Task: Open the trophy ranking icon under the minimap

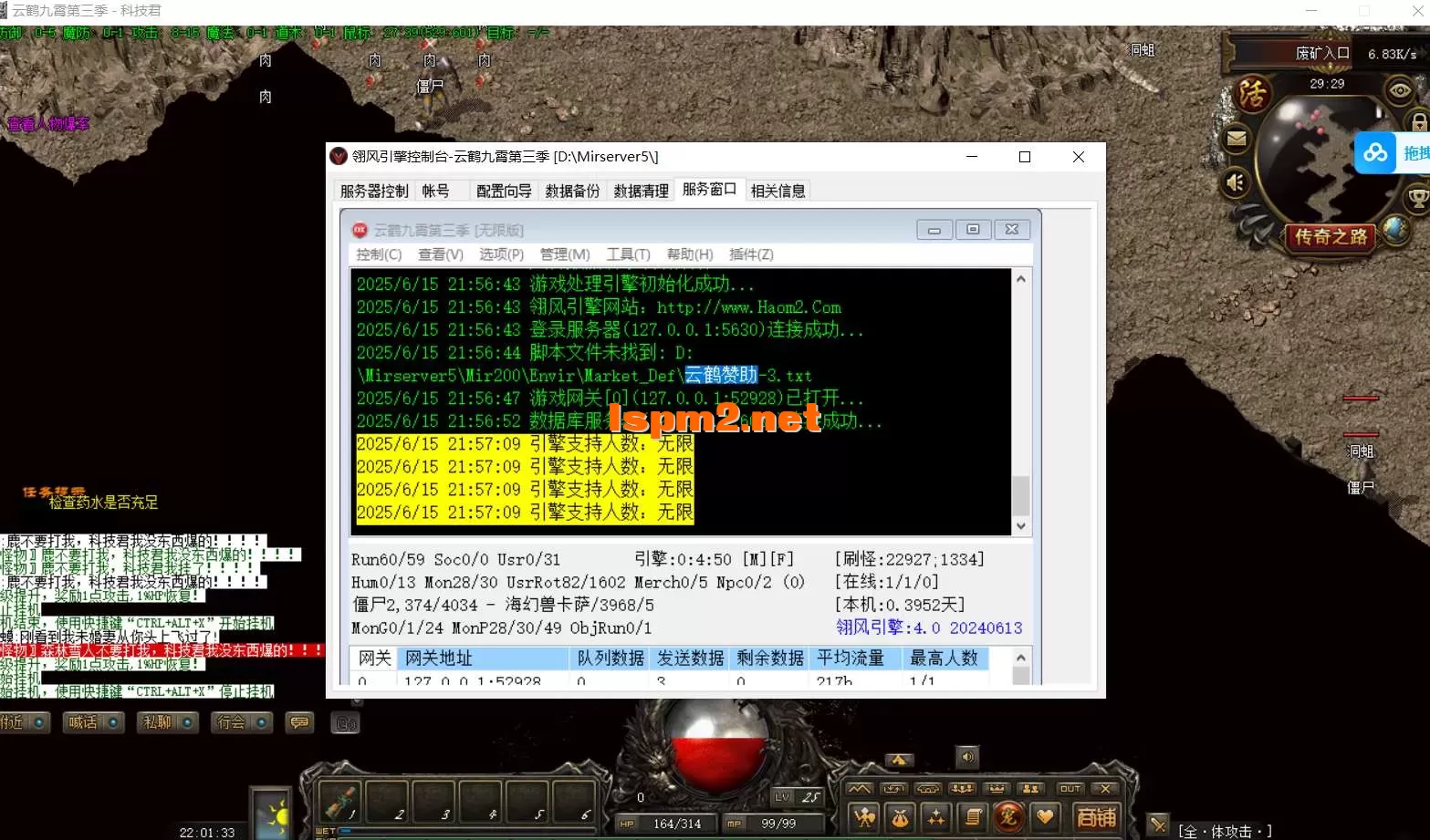Action: click(1417, 196)
